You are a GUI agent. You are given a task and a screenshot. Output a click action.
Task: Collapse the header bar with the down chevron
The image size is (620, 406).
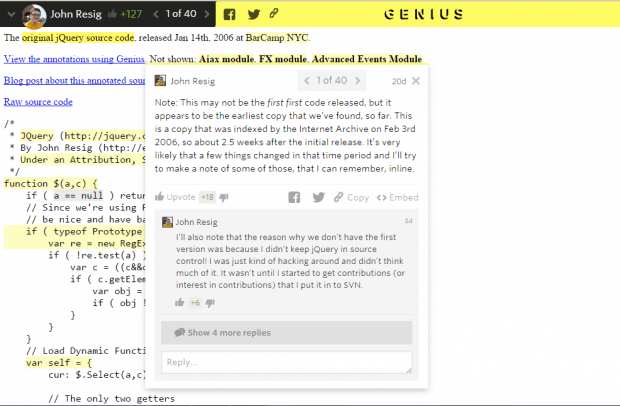pyautogui.click(x=11, y=14)
